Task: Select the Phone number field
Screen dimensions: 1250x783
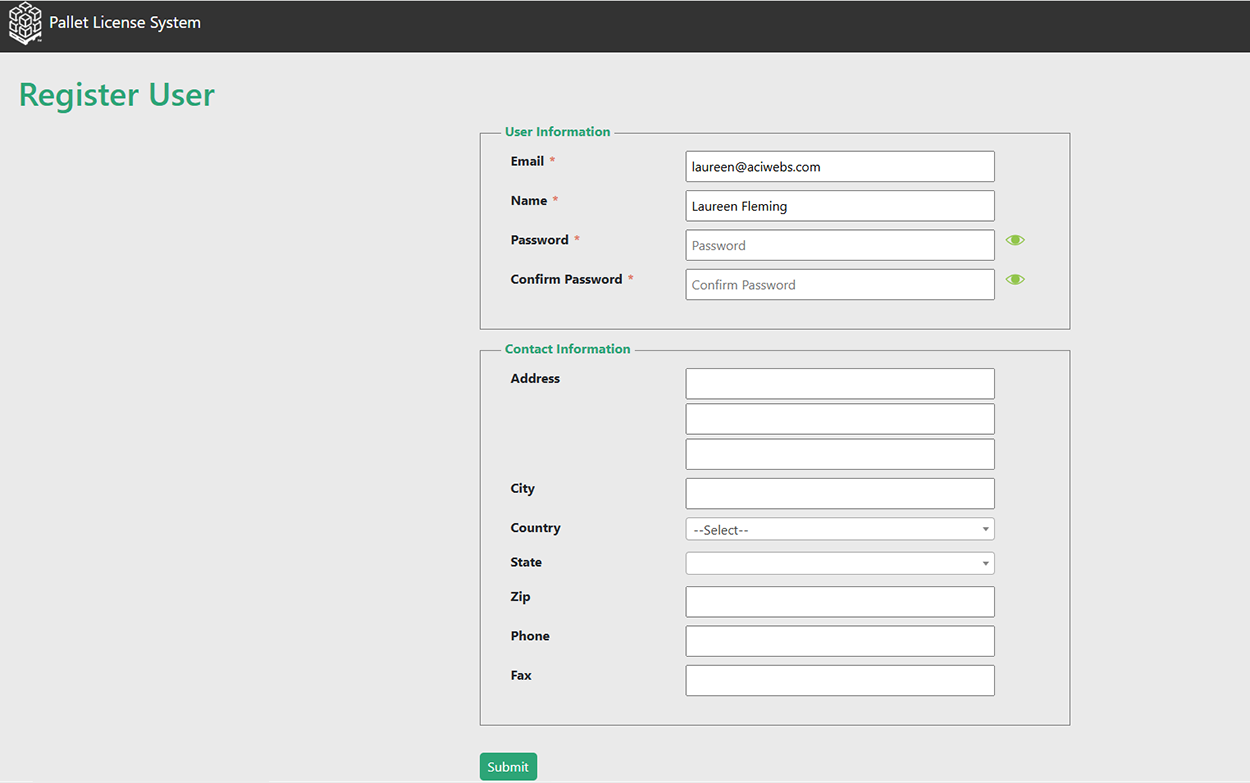Action: coord(839,640)
